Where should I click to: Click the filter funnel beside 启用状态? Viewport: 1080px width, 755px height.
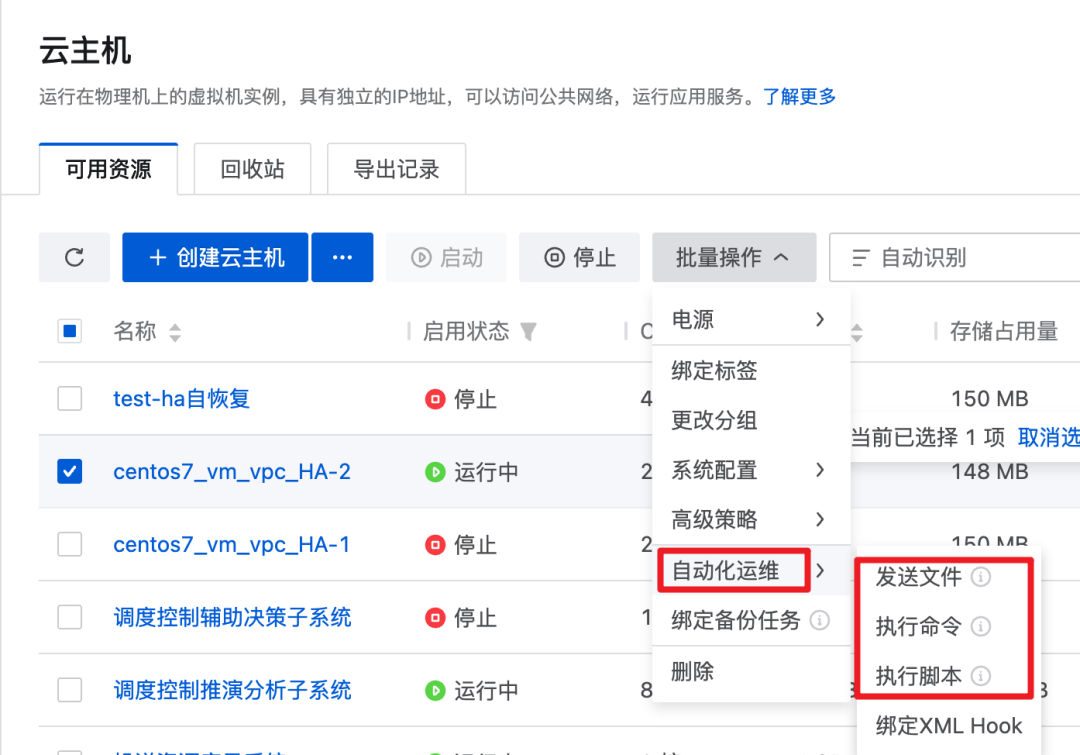(528, 332)
